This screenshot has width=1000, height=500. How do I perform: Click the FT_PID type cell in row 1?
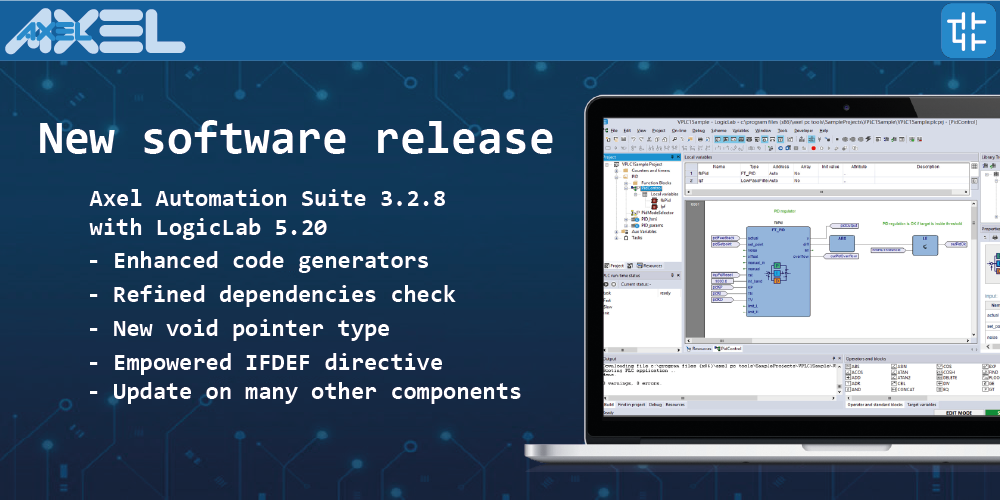coord(752,173)
